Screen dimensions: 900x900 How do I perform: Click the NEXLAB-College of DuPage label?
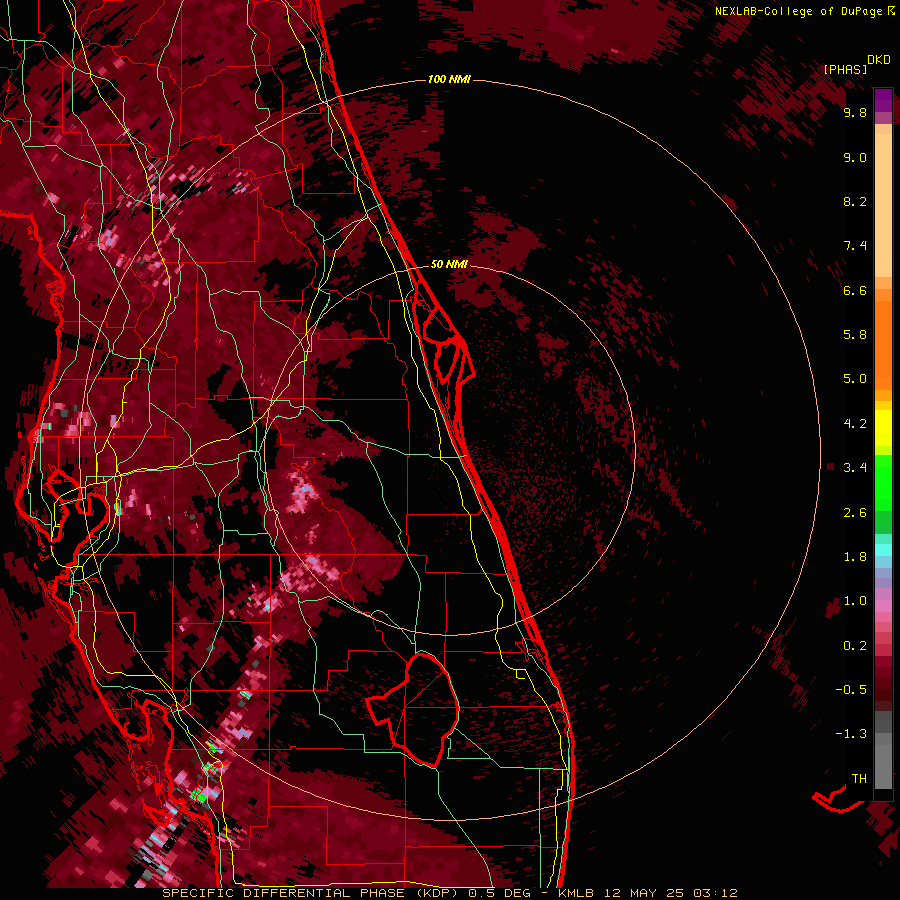click(798, 11)
